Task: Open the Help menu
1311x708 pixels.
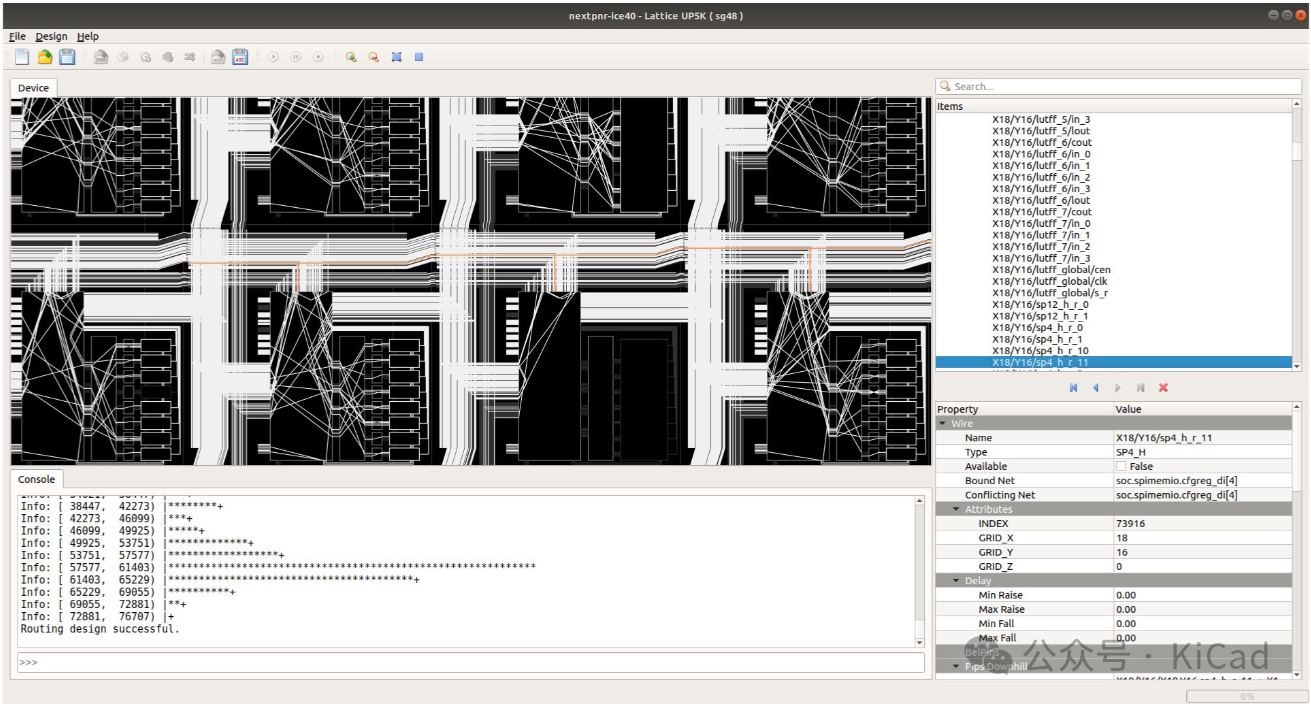Action: tap(88, 36)
